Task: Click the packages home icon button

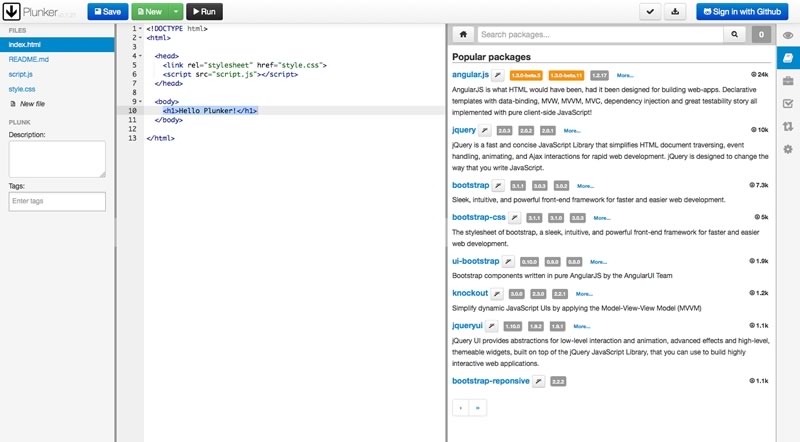Action: 462,34
